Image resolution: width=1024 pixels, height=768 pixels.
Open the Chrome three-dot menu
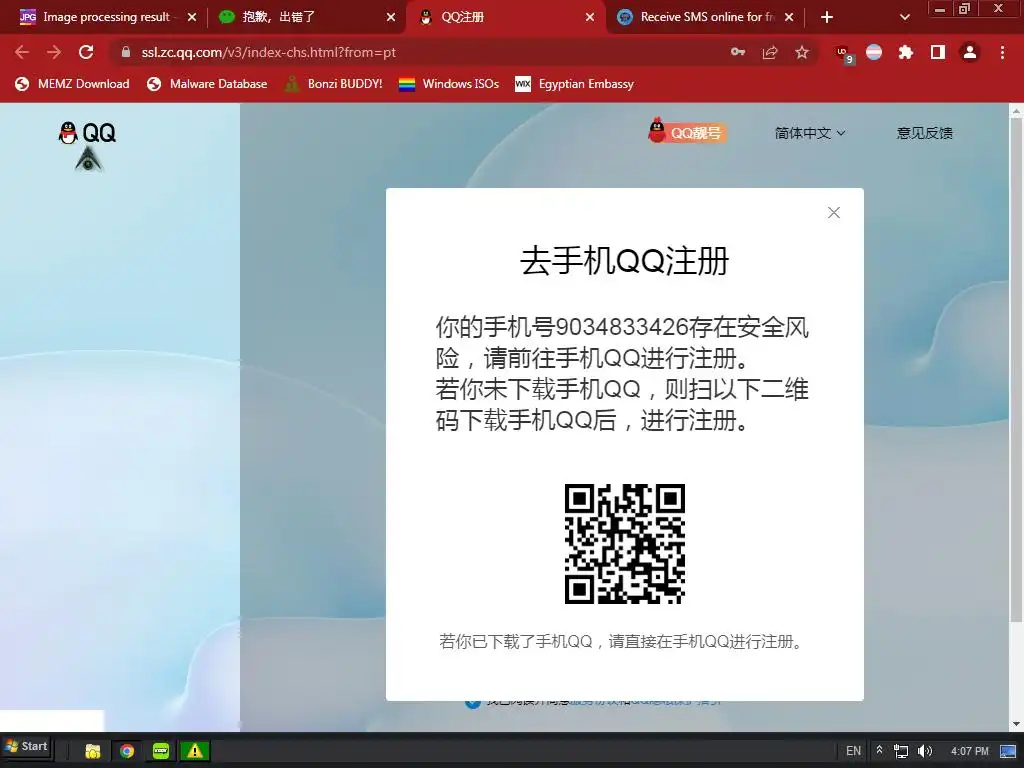[1002, 52]
